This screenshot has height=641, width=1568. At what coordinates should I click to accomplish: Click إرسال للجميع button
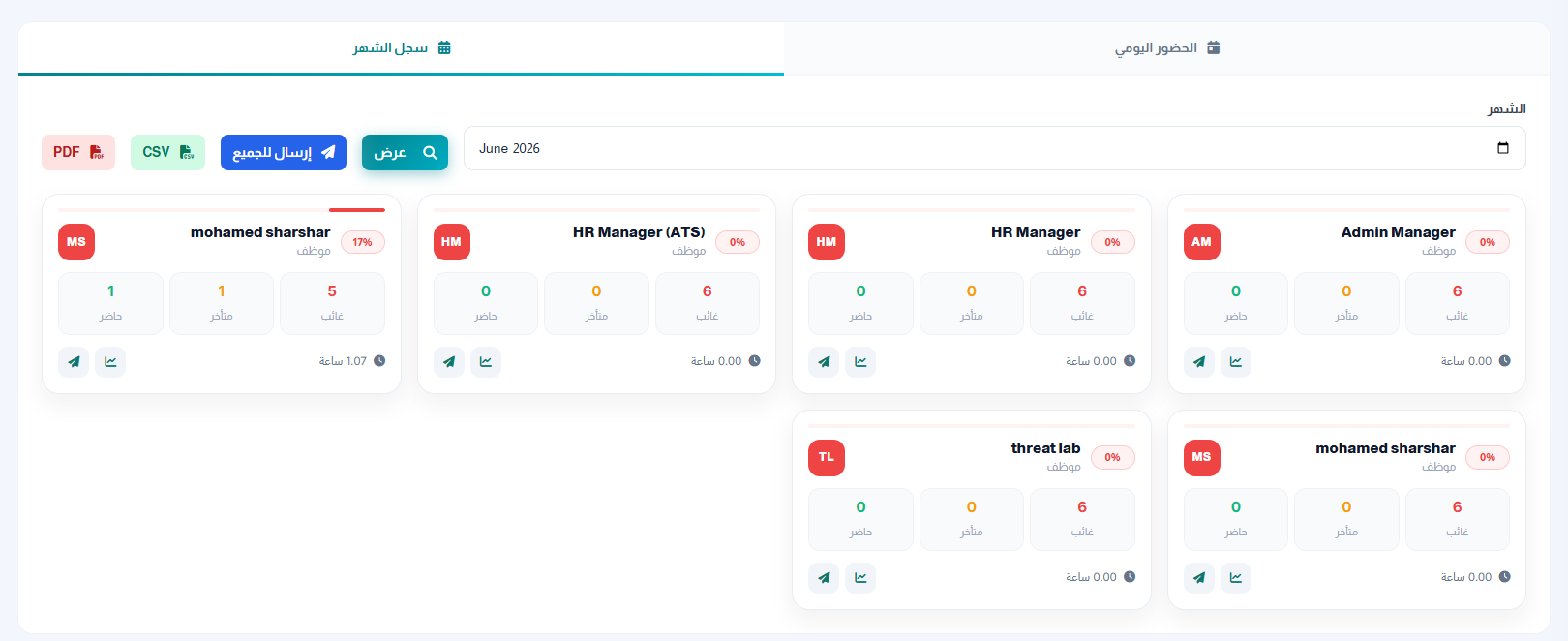[284, 152]
